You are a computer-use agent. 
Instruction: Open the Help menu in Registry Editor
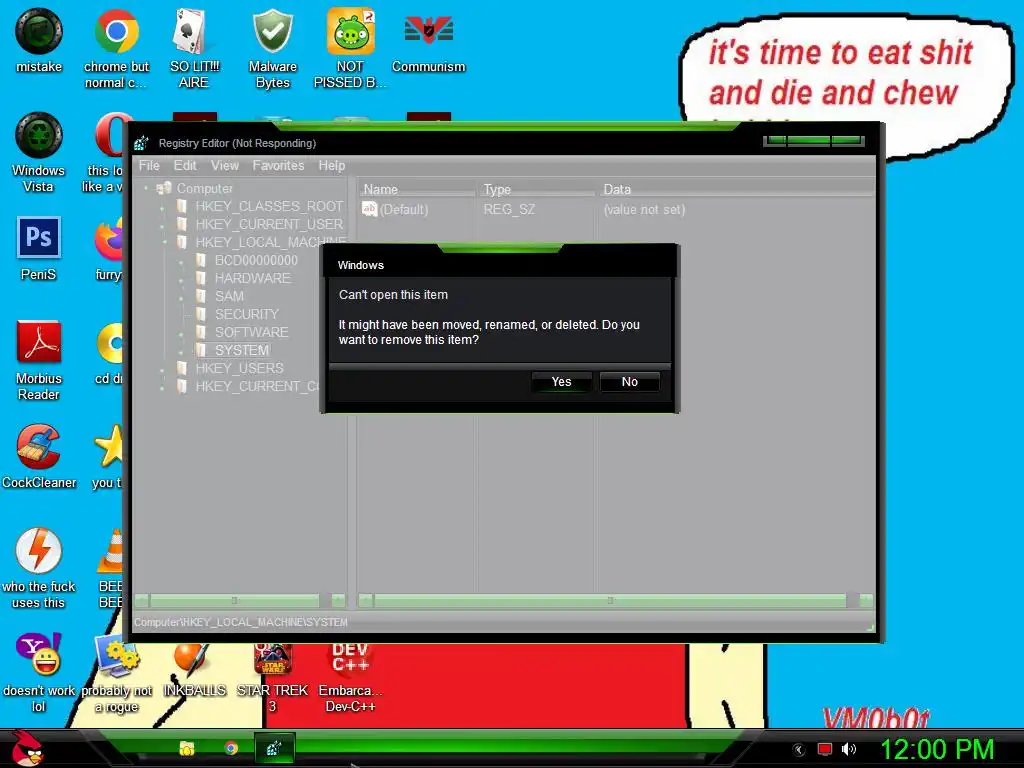pyautogui.click(x=332, y=166)
